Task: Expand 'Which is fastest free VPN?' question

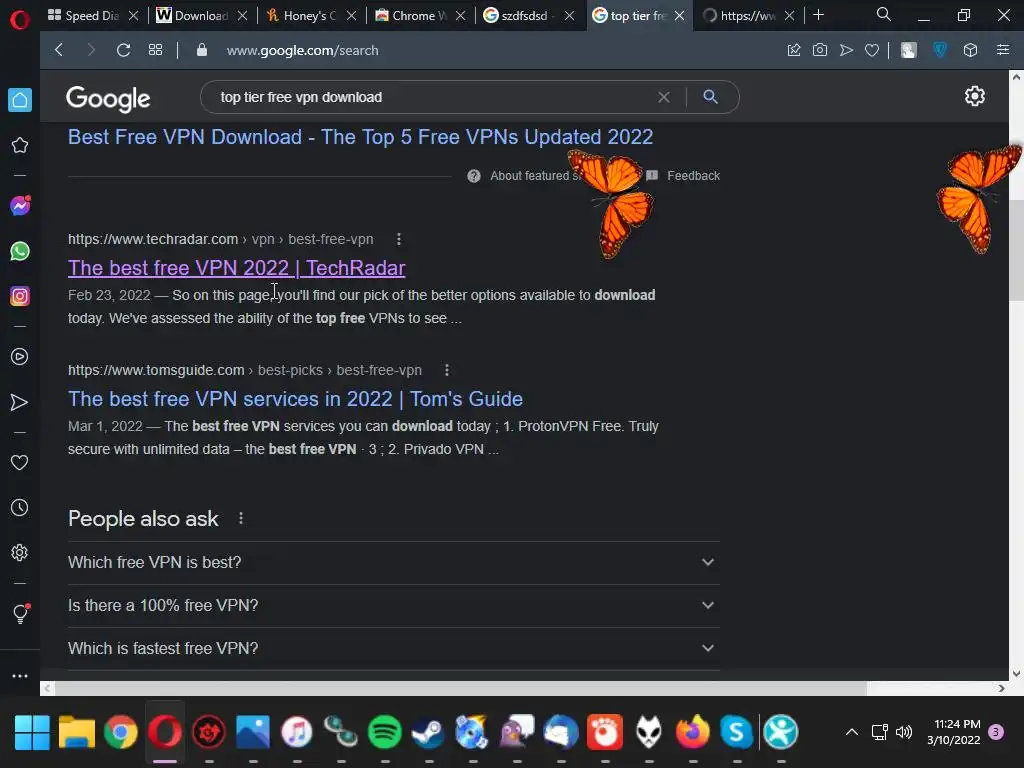Action: coord(394,648)
